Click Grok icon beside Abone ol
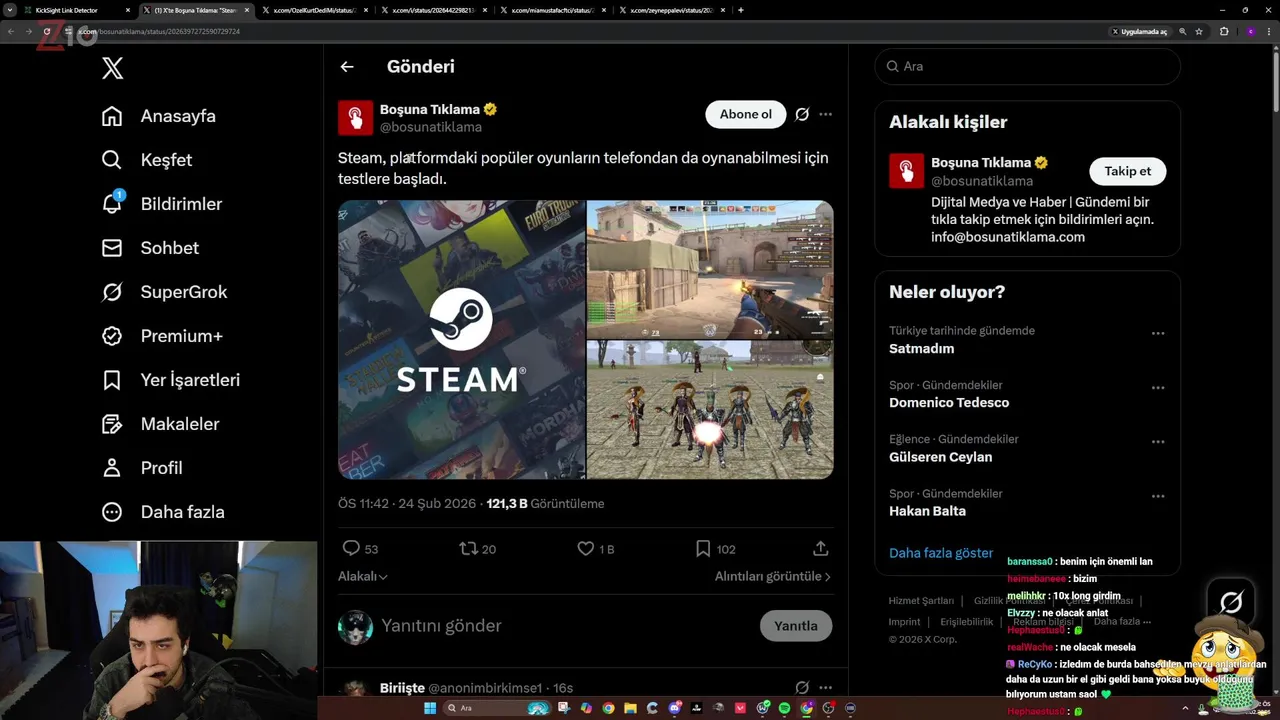 click(x=802, y=114)
